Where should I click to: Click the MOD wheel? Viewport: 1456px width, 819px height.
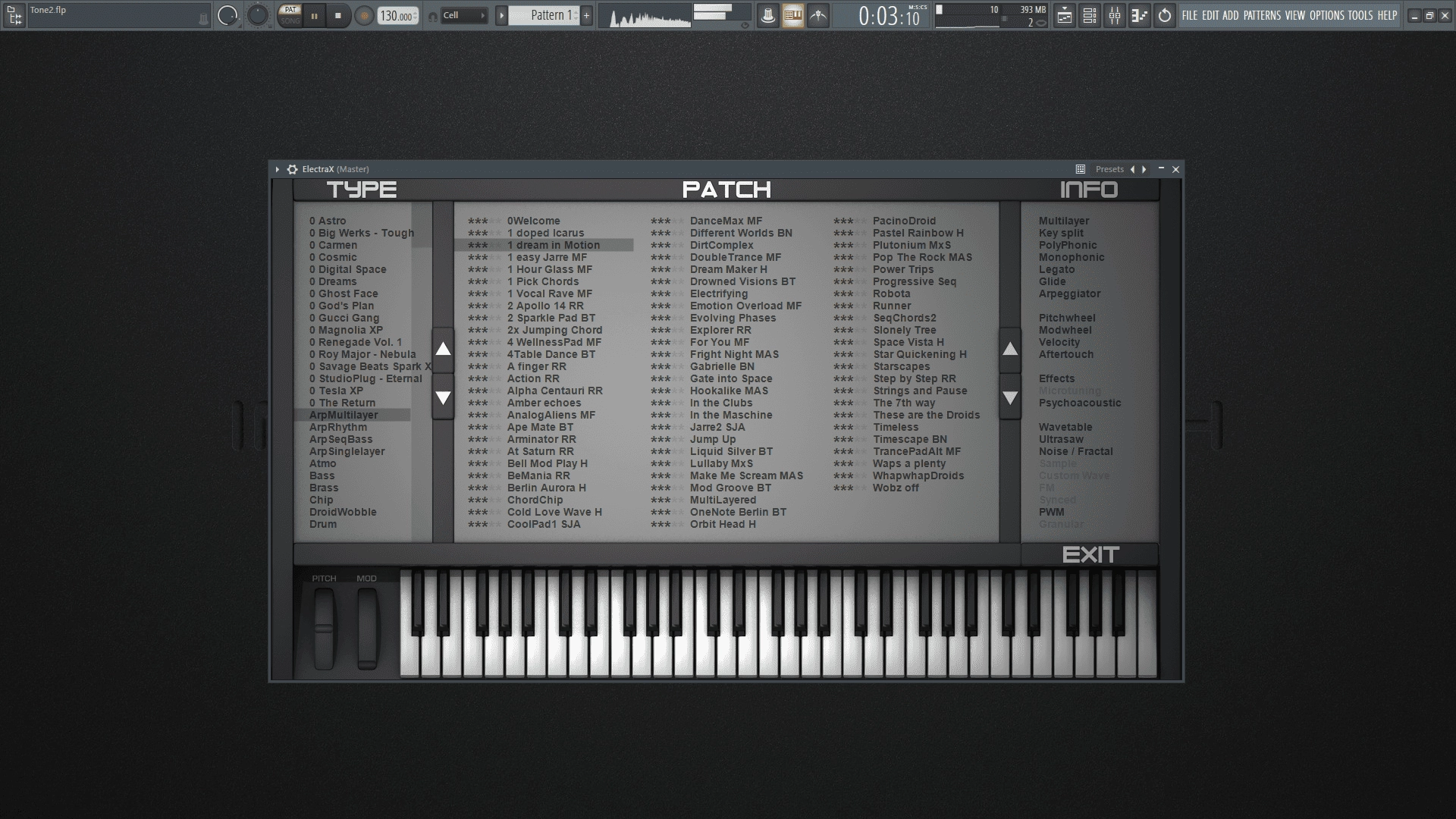tap(367, 629)
